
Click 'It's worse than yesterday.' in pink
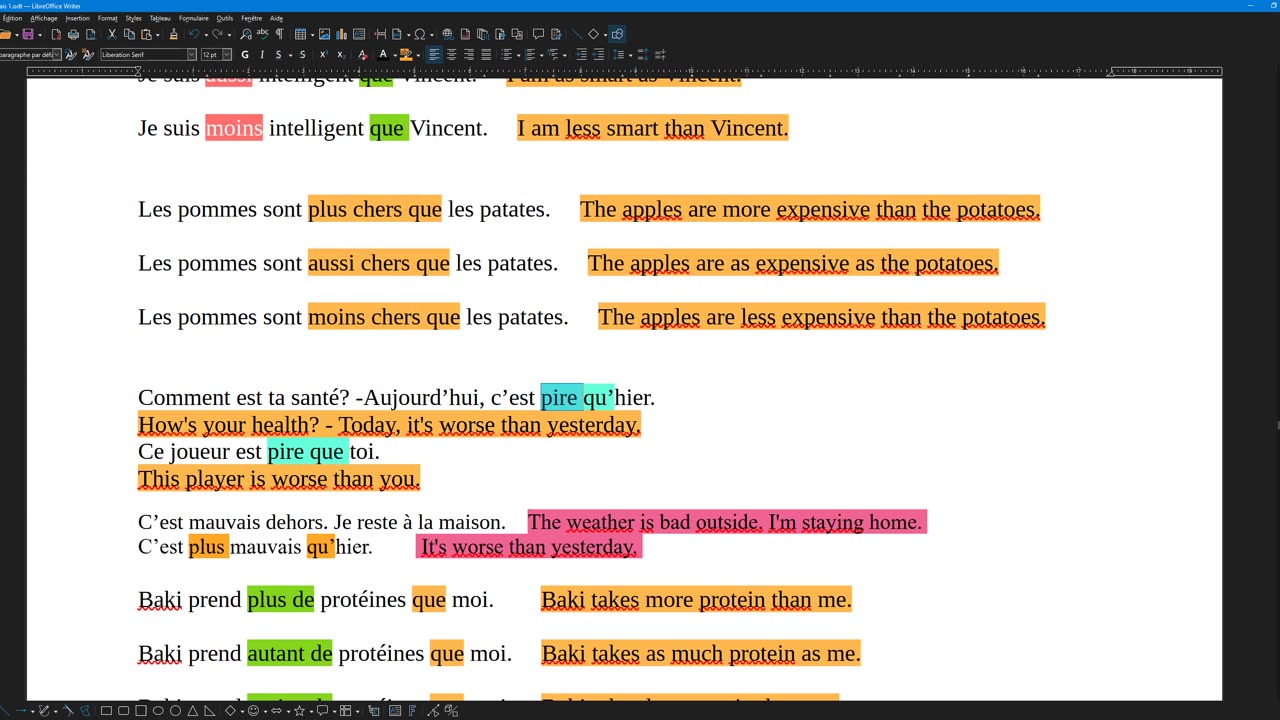tap(529, 547)
